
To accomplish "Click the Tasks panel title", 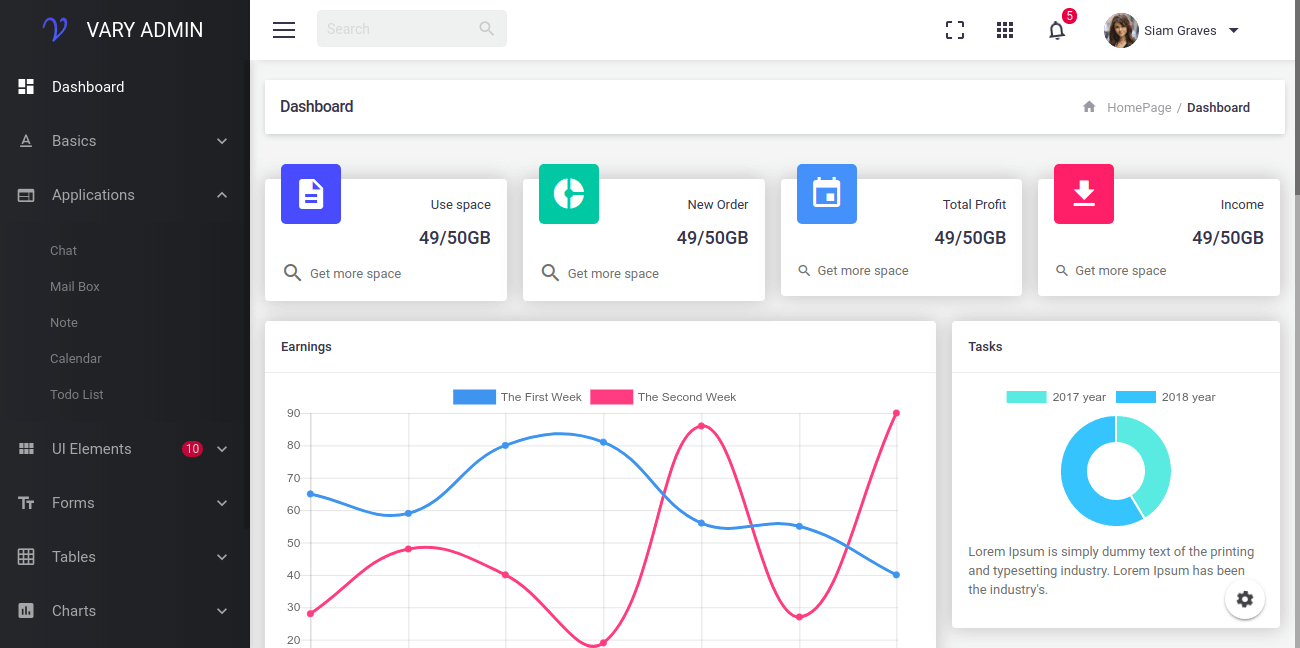I will tap(985, 347).
